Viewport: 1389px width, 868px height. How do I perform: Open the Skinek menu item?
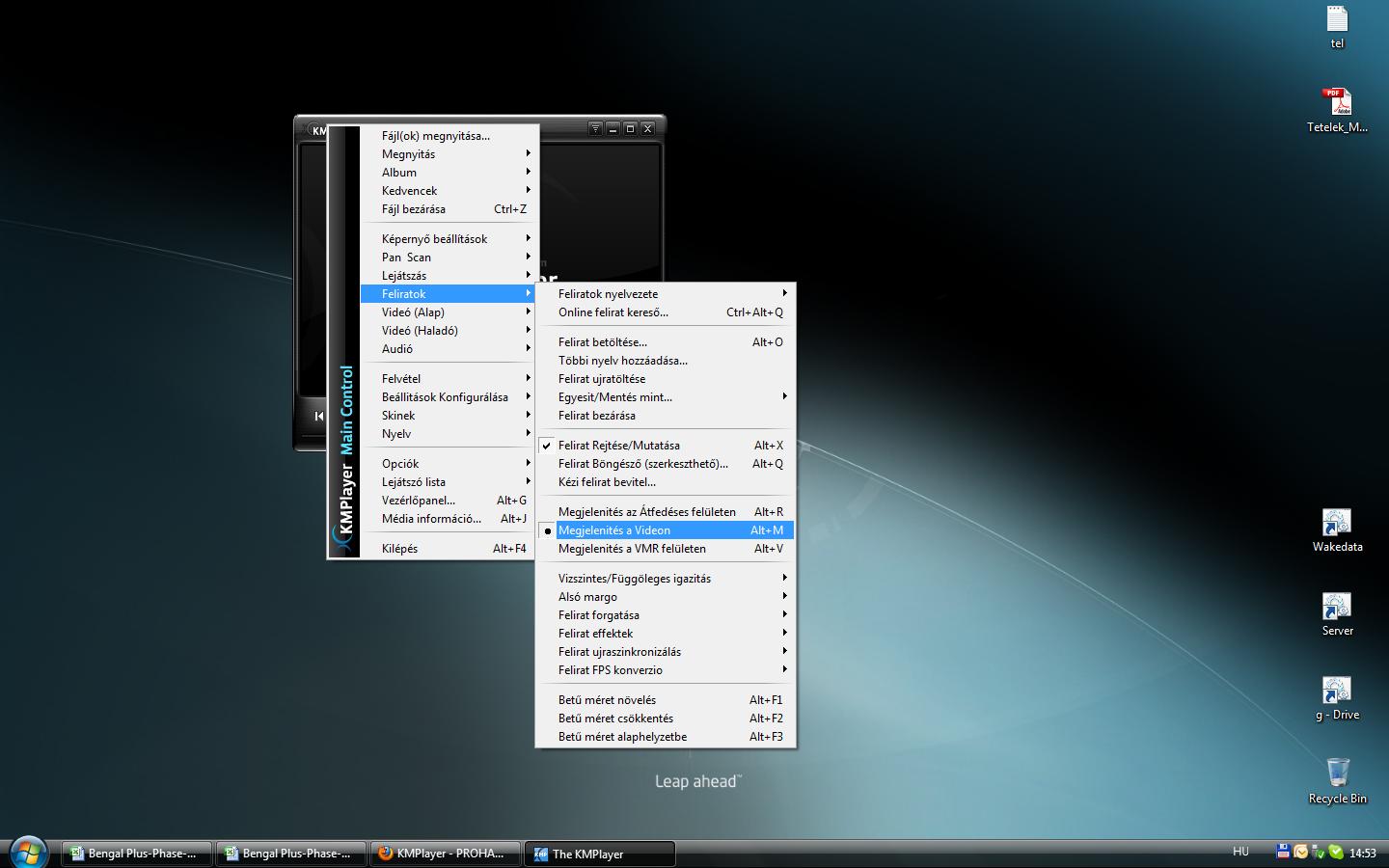pos(449,416)
